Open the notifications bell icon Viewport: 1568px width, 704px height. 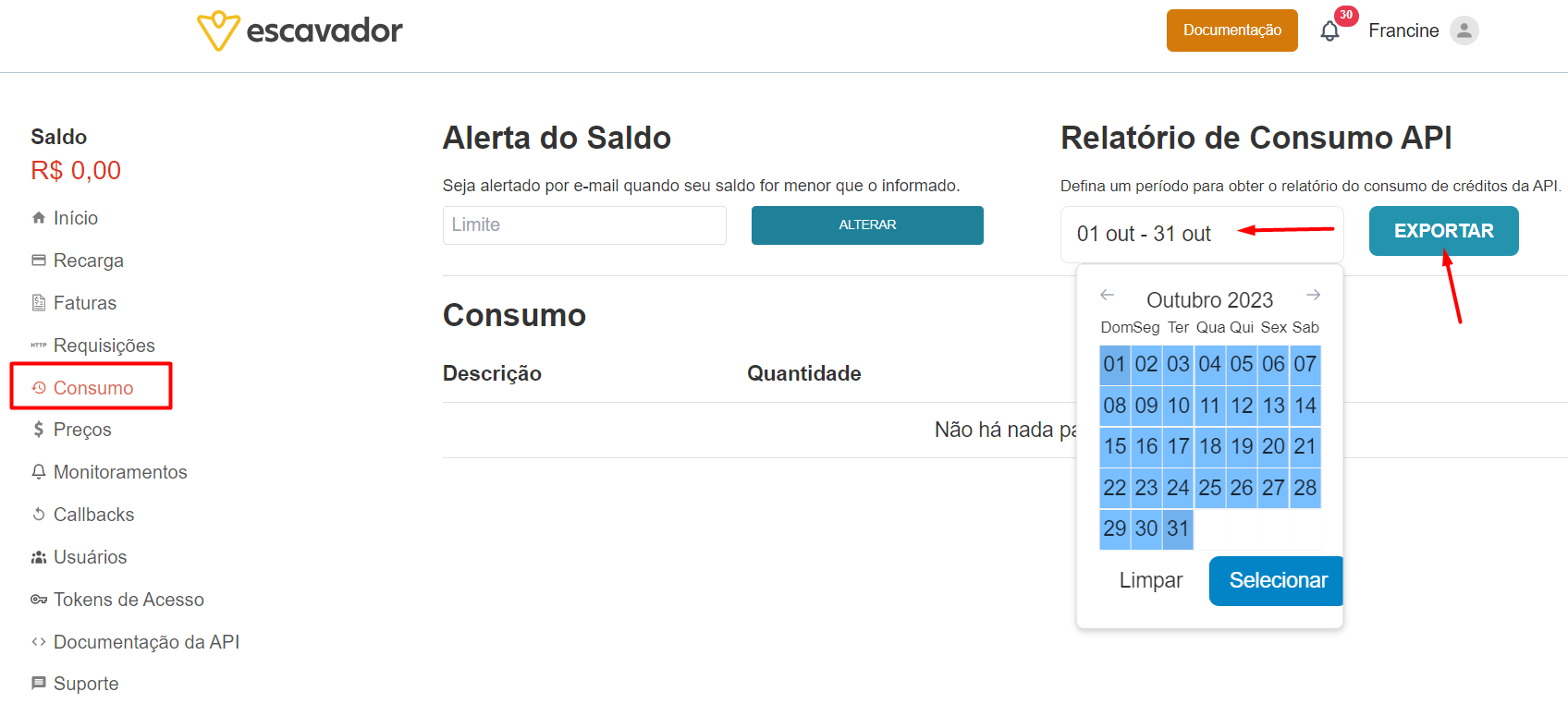coord(1329,31)
